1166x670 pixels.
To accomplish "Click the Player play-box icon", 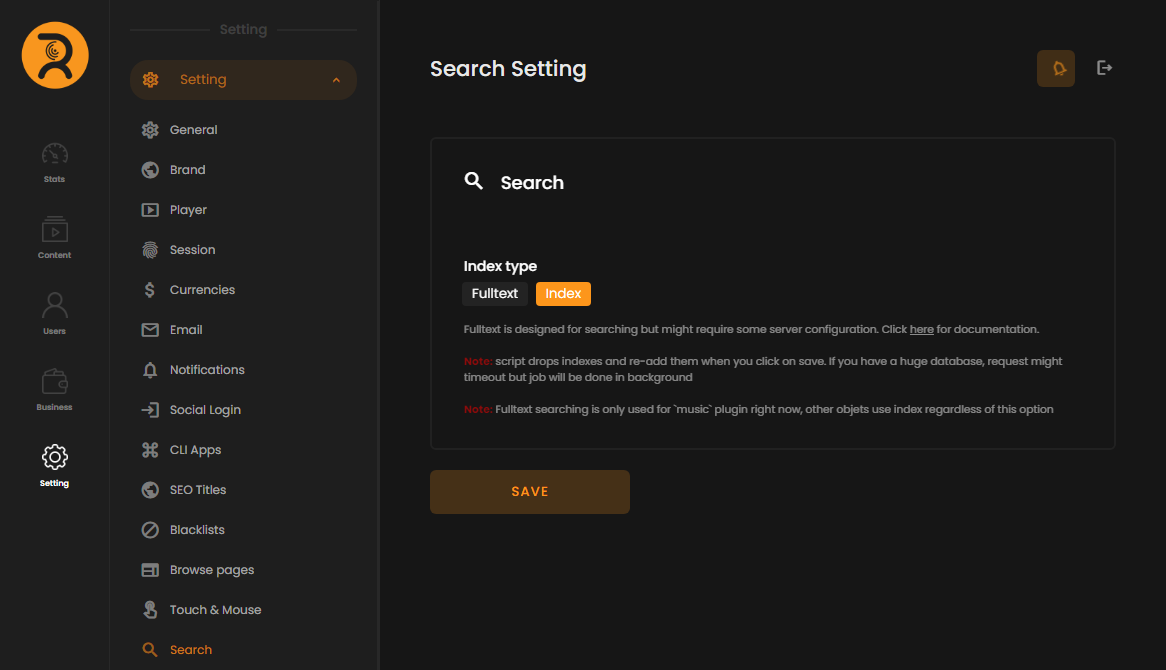I will pos(150,210).
